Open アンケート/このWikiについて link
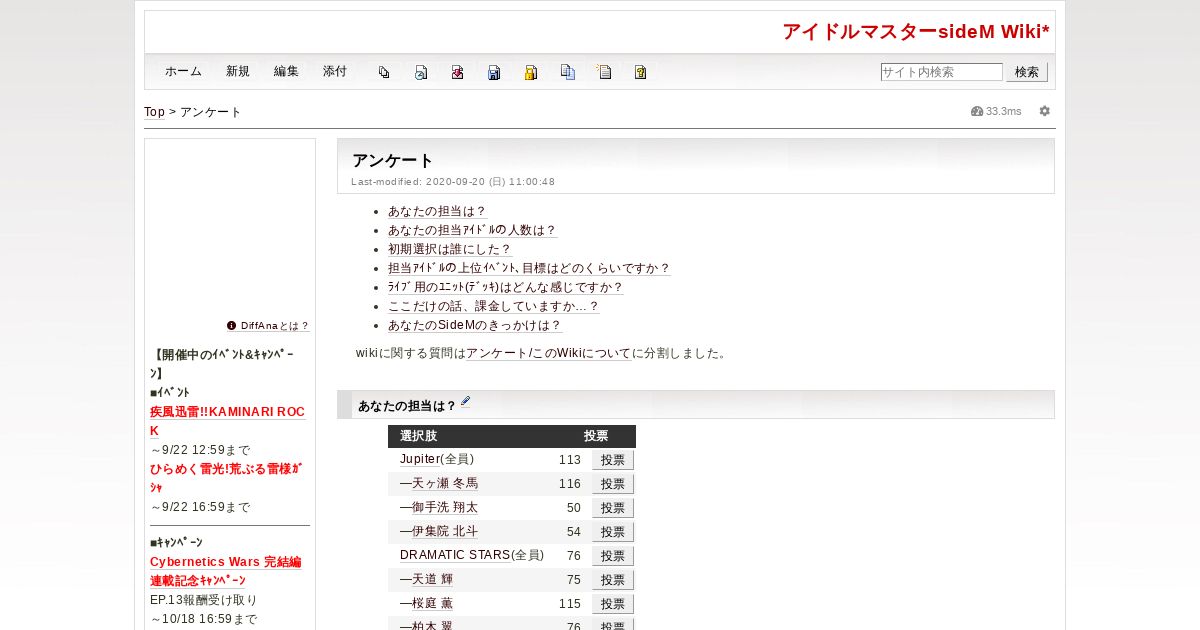The height and width of the screenshot is (630, 1200). tap(548, 353)
